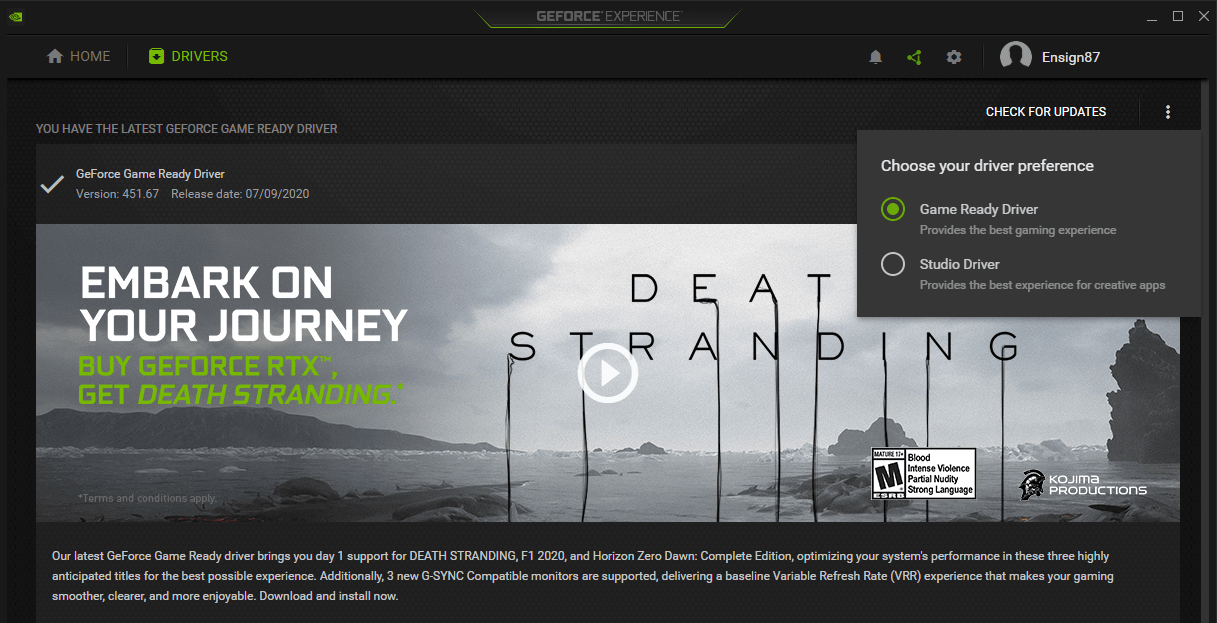Click the green share icon
The image size is (1217, 623).
coord(914,57)
